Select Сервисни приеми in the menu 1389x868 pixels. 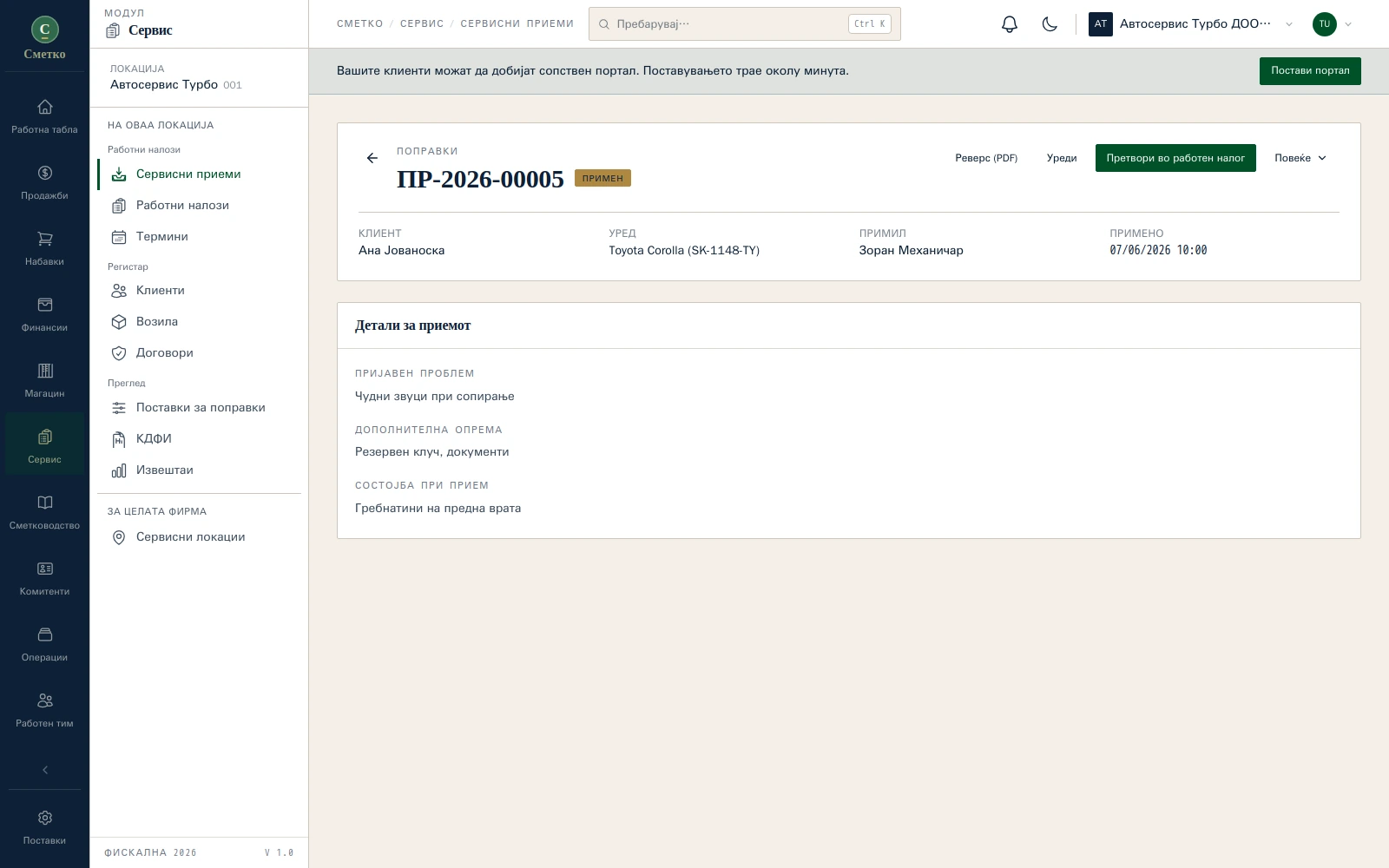pyautogui.click(x=200, y=174)
